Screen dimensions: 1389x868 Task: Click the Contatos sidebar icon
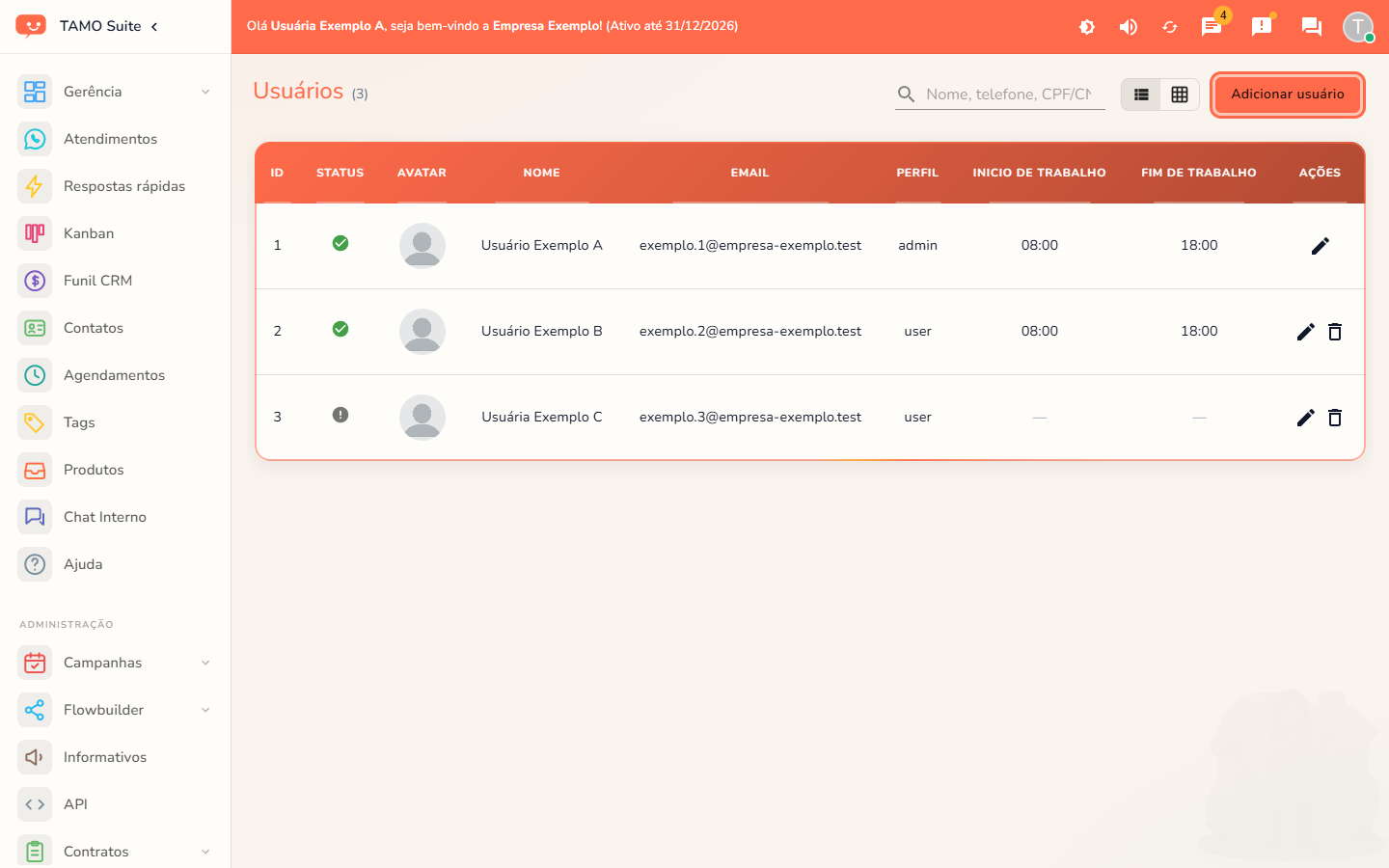(x=35, y=328)
